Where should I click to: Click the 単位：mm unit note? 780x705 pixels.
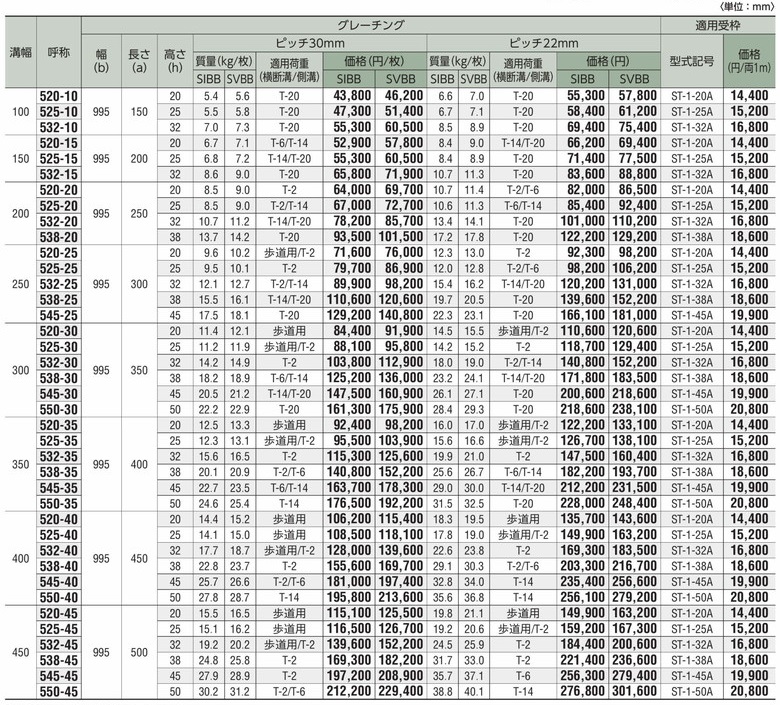[x=746, y=6]
